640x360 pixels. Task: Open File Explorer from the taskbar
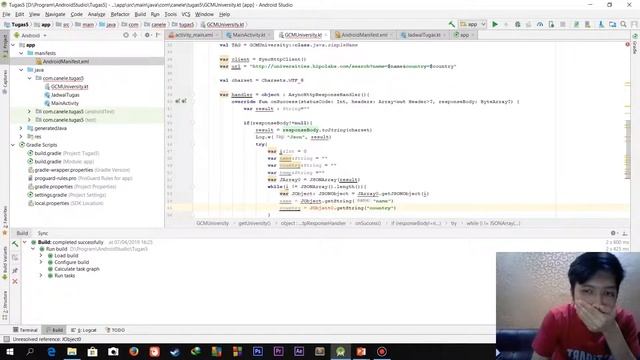click(x=72, y=351)
